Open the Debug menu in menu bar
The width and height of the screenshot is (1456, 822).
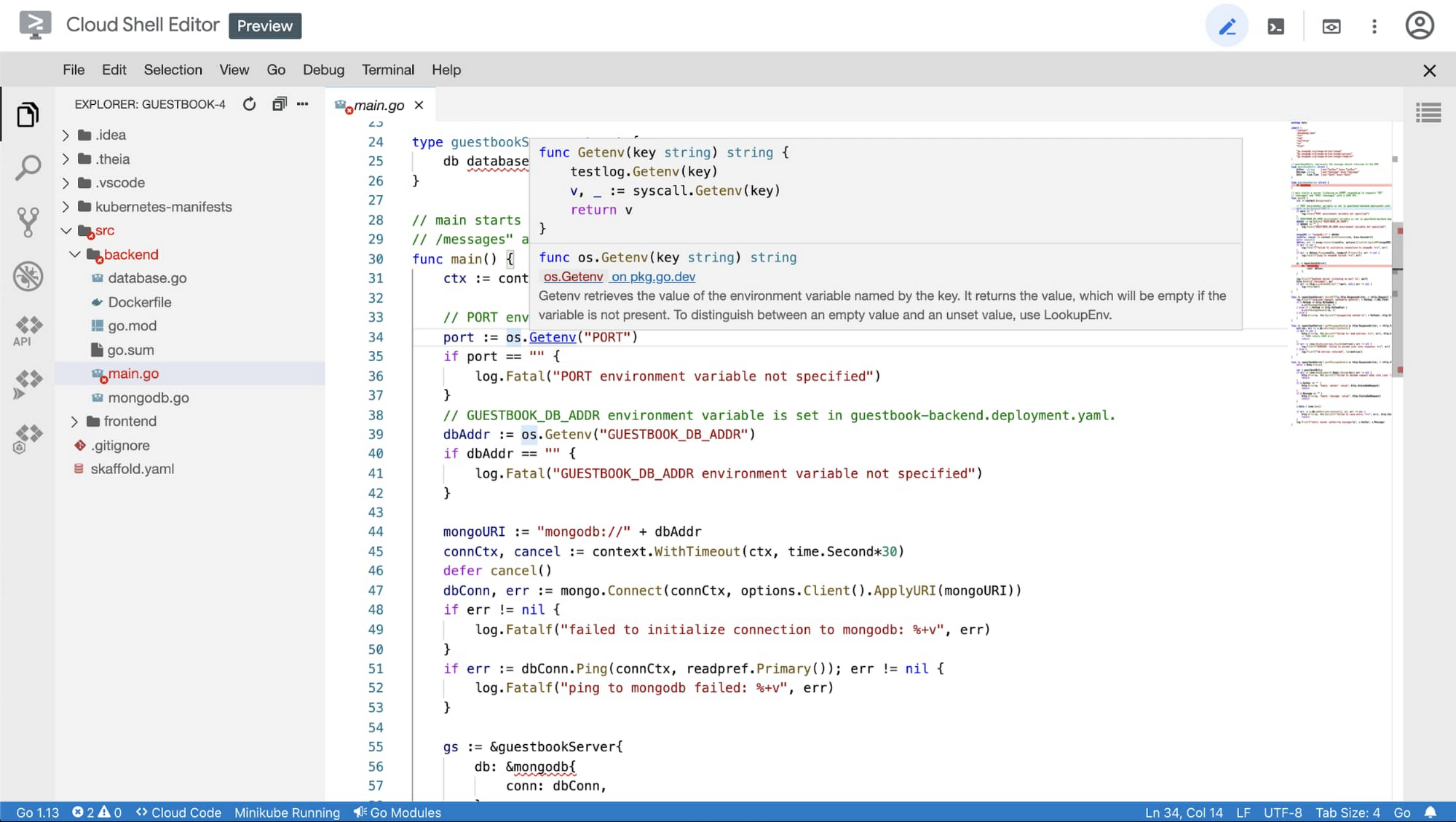(322, 69)
